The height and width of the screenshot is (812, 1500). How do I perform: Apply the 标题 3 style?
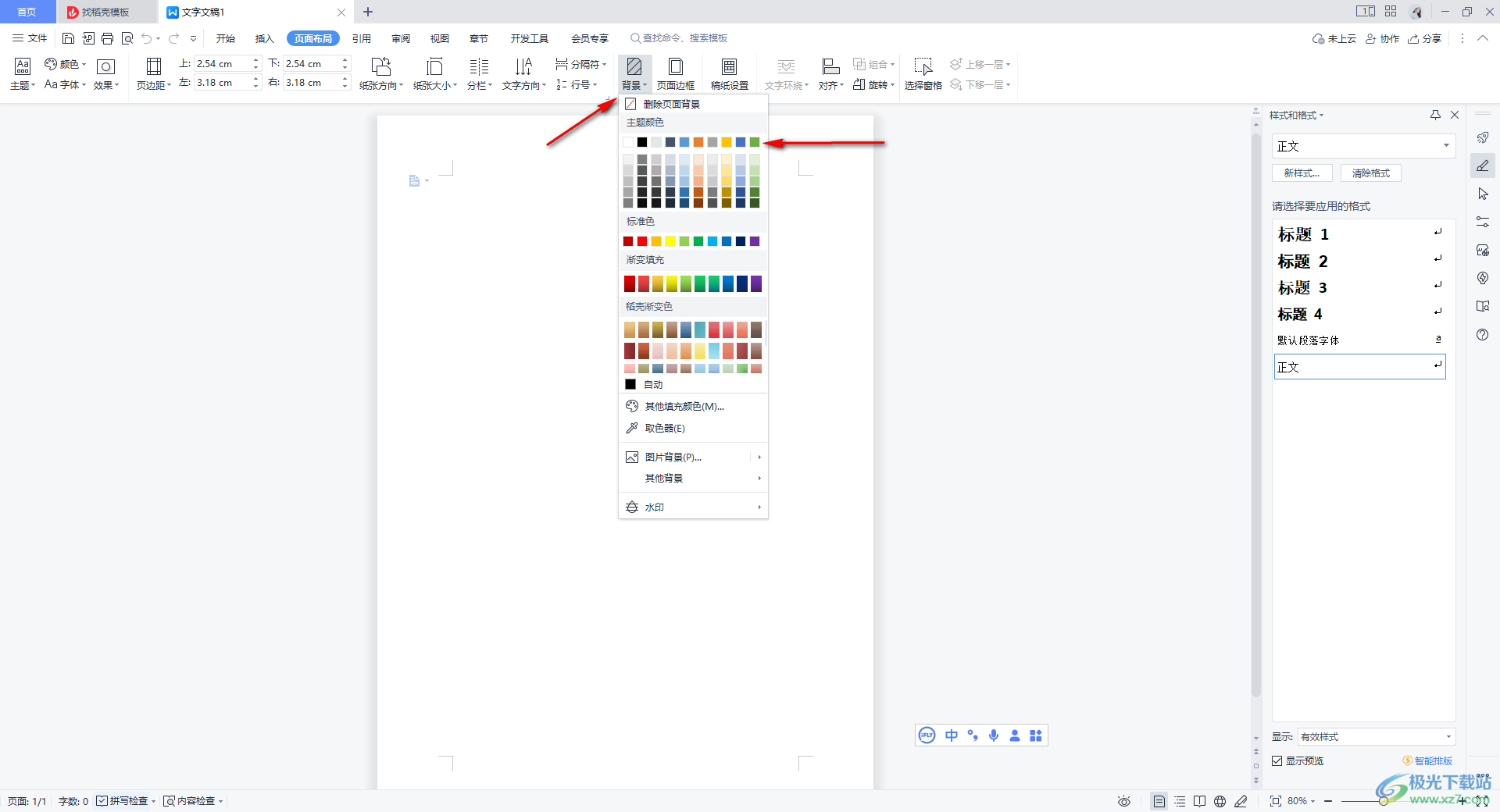pos(1360,287)
